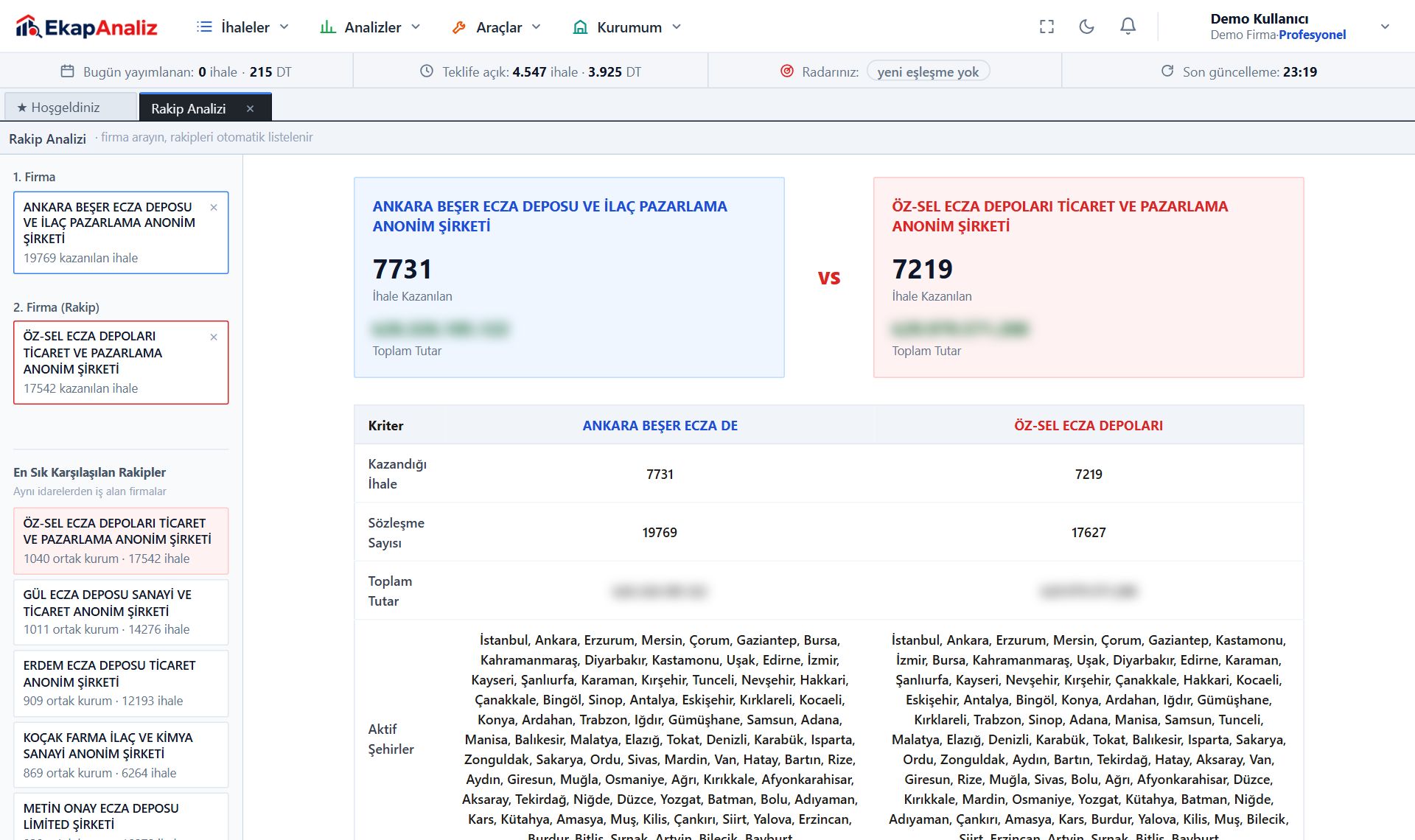Expand the İhaleler dropdown chevron
This screenshot has height=840, width=1415.
[284, 27]
